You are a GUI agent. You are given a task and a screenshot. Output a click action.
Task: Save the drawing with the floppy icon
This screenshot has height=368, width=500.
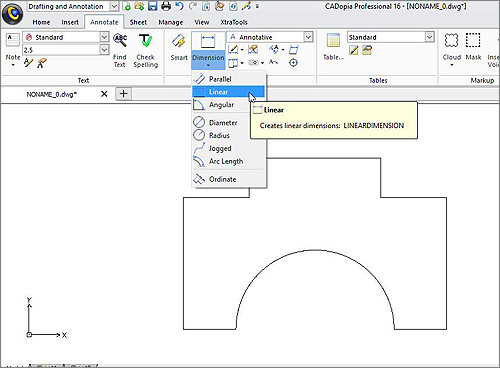(x=153, y=6)
